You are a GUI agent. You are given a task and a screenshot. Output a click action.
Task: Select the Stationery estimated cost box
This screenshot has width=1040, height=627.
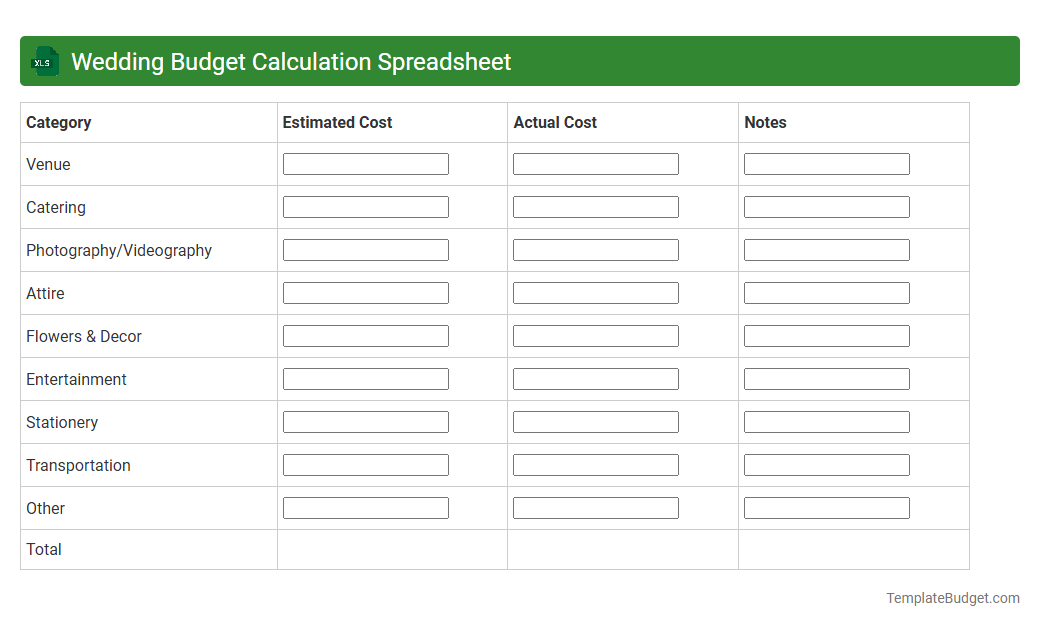[x=365, y=421]
